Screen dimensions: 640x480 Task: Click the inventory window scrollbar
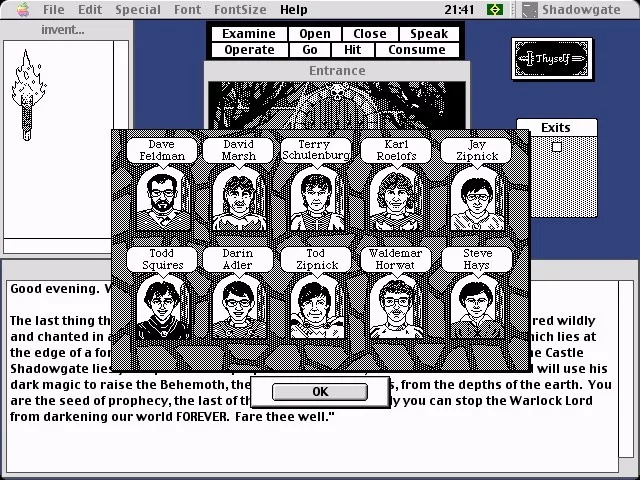121,139
